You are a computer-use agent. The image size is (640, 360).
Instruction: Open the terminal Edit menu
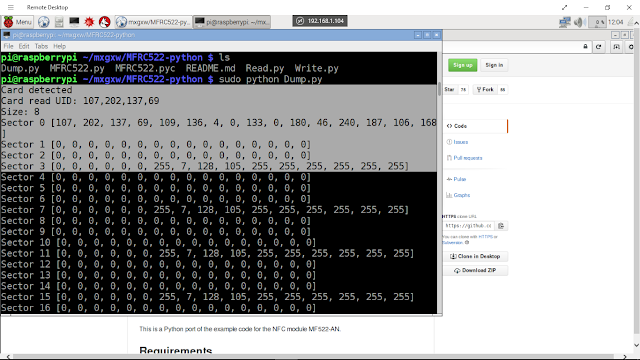click(24, 46)
